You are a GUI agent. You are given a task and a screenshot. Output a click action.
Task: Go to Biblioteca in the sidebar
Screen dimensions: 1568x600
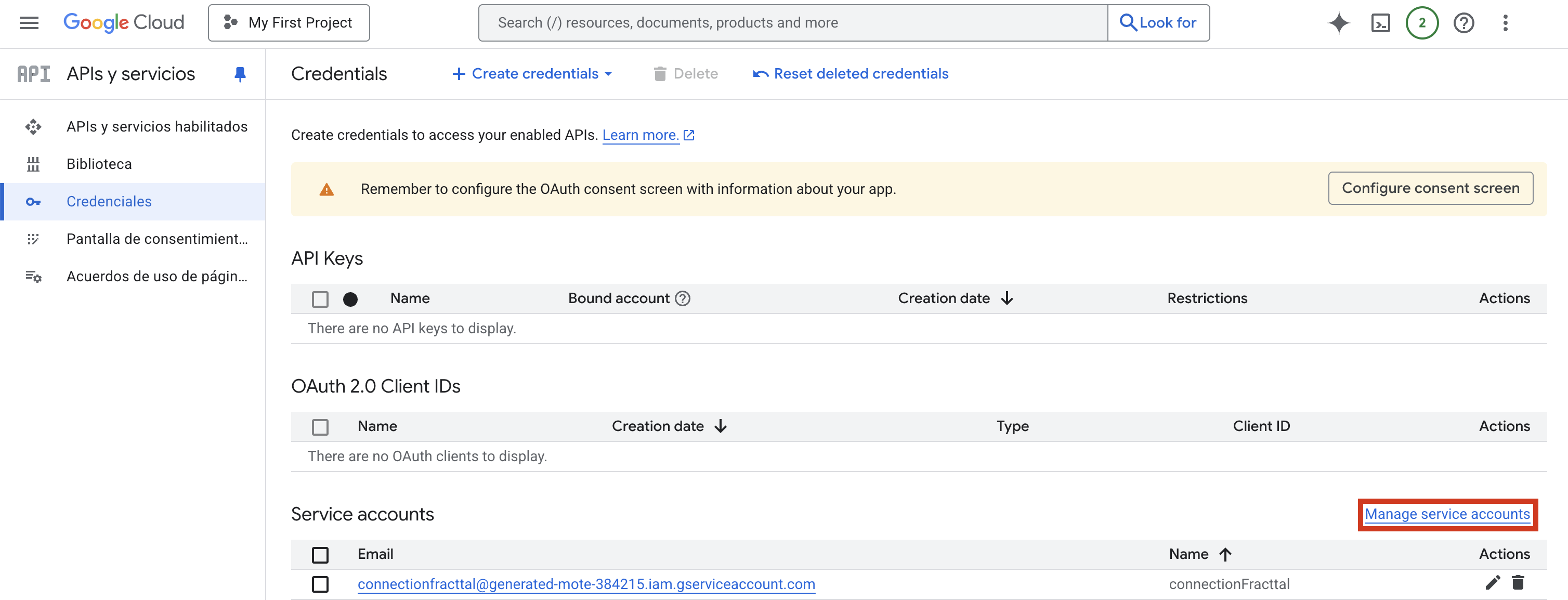pyautogui.click(x=99, y=164)
